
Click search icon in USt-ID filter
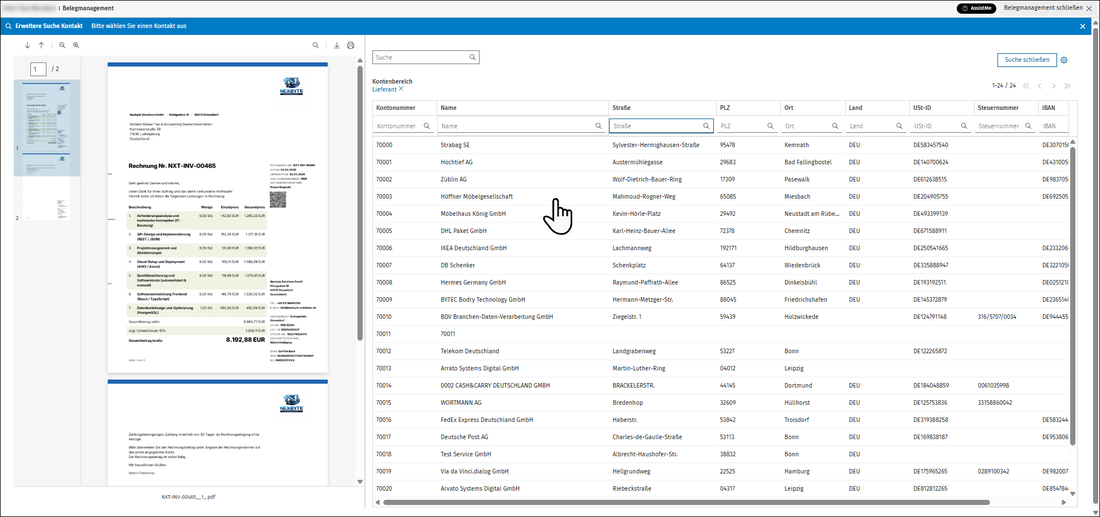click(963, 126)
